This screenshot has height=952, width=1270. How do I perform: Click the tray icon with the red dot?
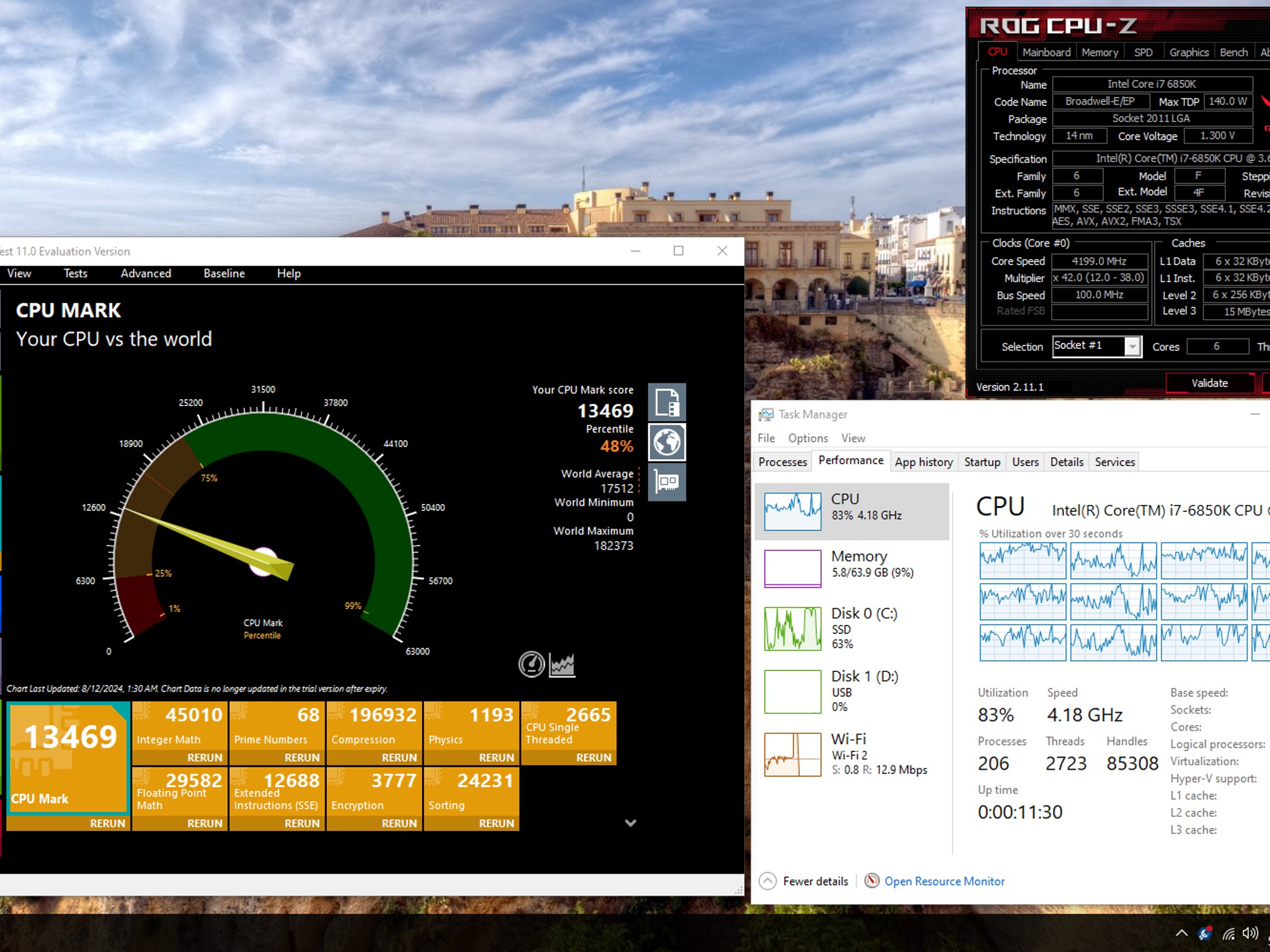(x=1205, y=933)
